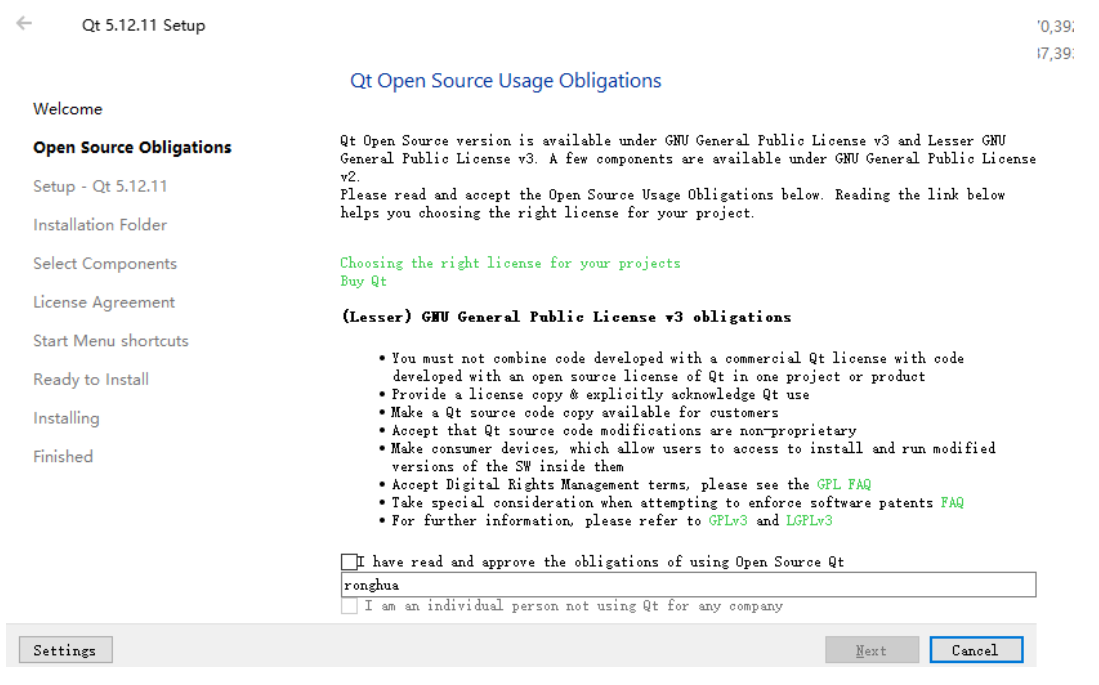
Task: Open the GPL FAQ link
Action: 843,484
